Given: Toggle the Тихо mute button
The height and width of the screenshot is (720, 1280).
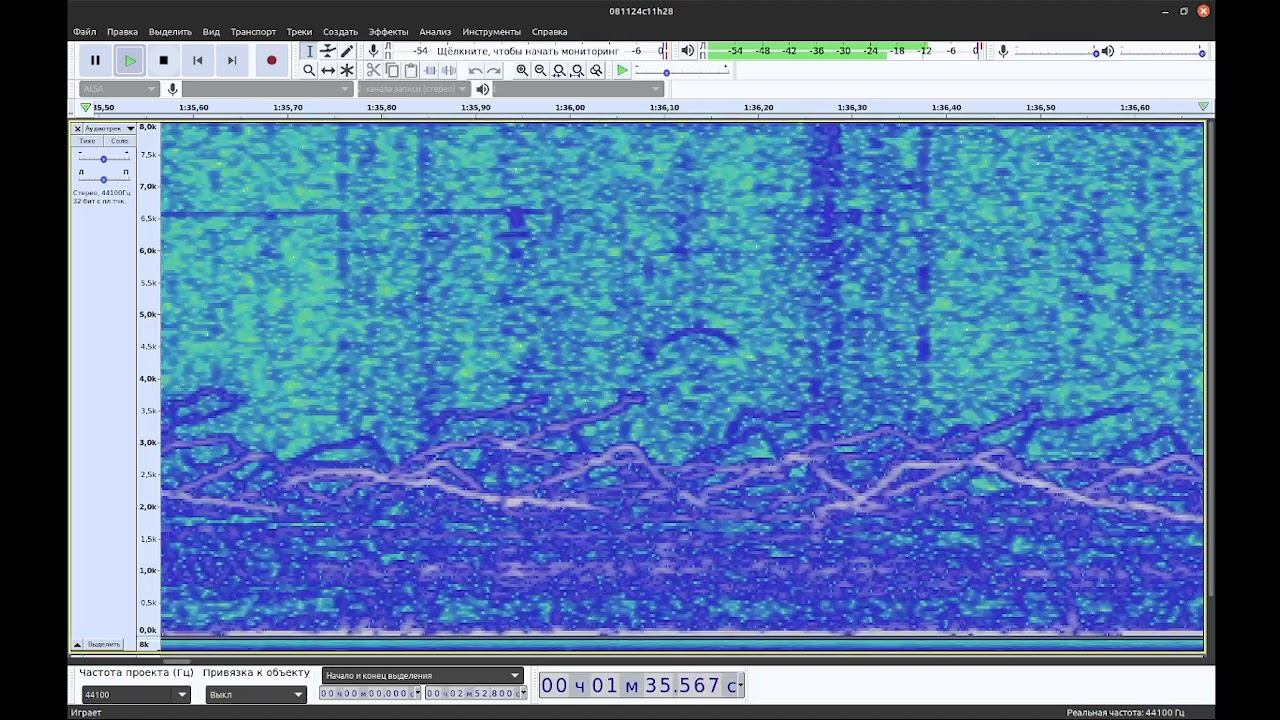Looking at the screenshot, I should click(x=87, y=141).
